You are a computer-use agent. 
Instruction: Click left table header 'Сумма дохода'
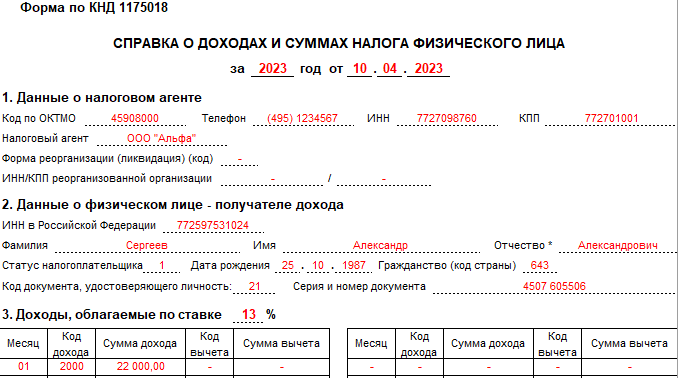(140, 343)
